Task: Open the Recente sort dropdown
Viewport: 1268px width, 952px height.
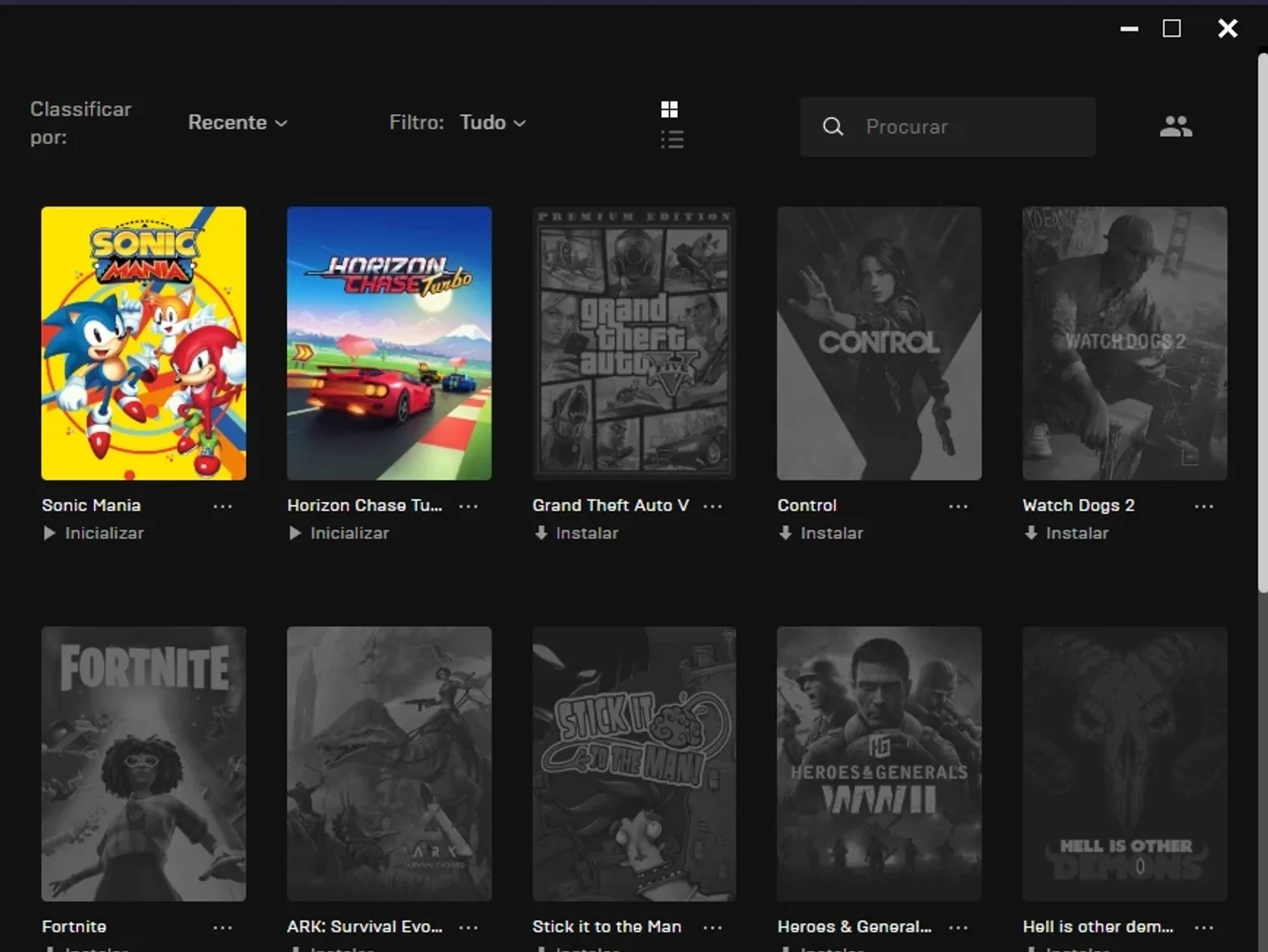Action: [237, 123]
